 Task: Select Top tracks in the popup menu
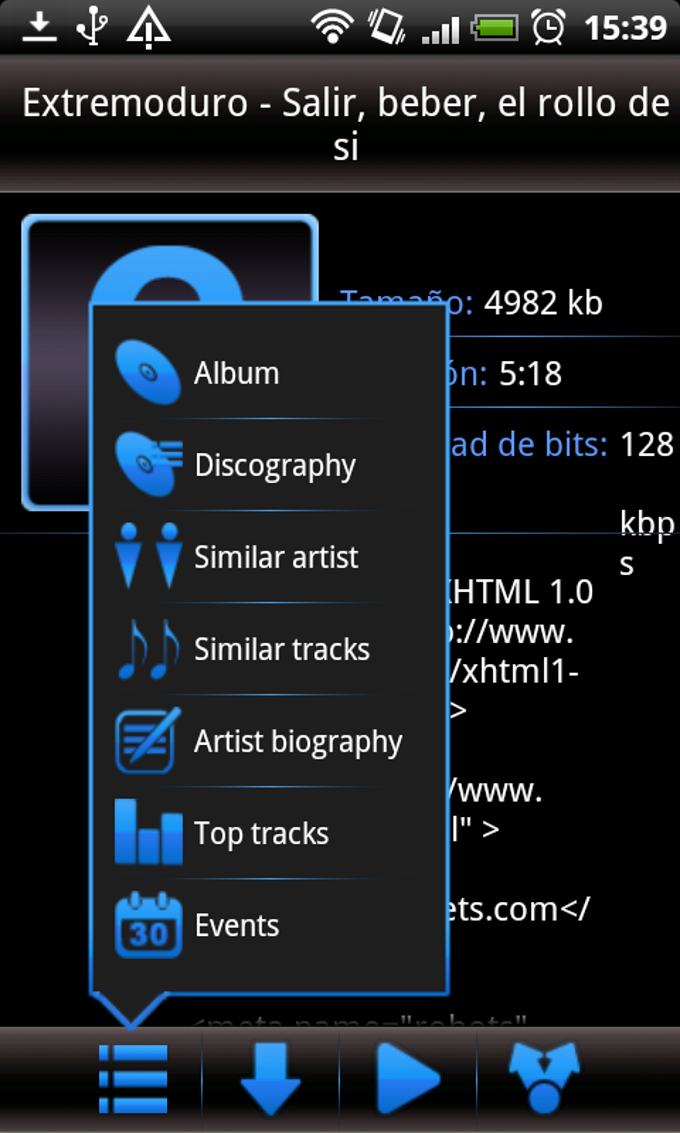(x=270, y=833)
